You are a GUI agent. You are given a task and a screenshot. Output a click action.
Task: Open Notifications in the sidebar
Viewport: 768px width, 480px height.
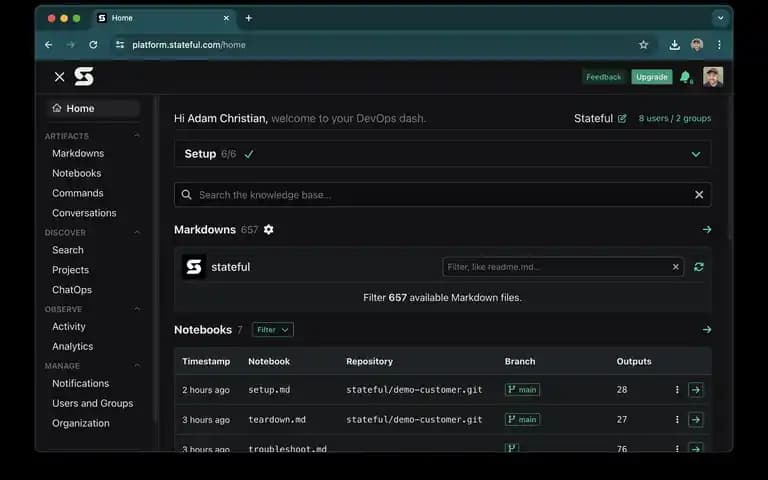click(80, 384)
